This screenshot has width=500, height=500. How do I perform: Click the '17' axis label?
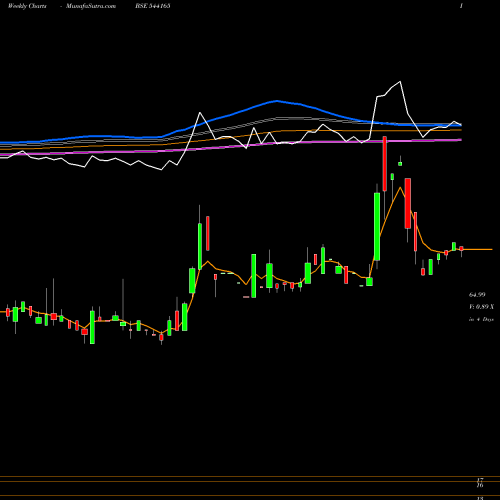480,480
